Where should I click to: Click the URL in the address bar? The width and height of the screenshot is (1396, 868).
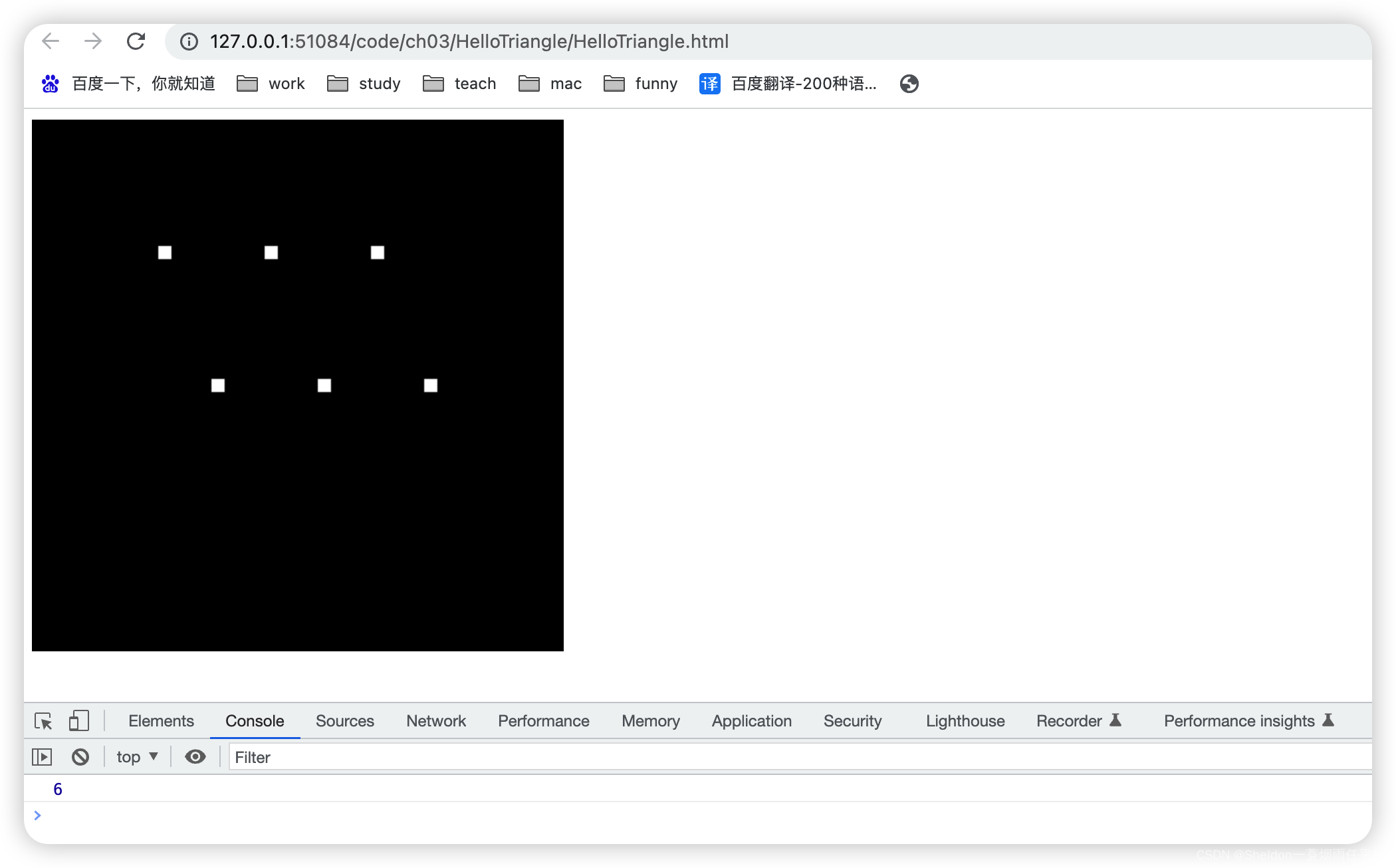coord(469,42)
